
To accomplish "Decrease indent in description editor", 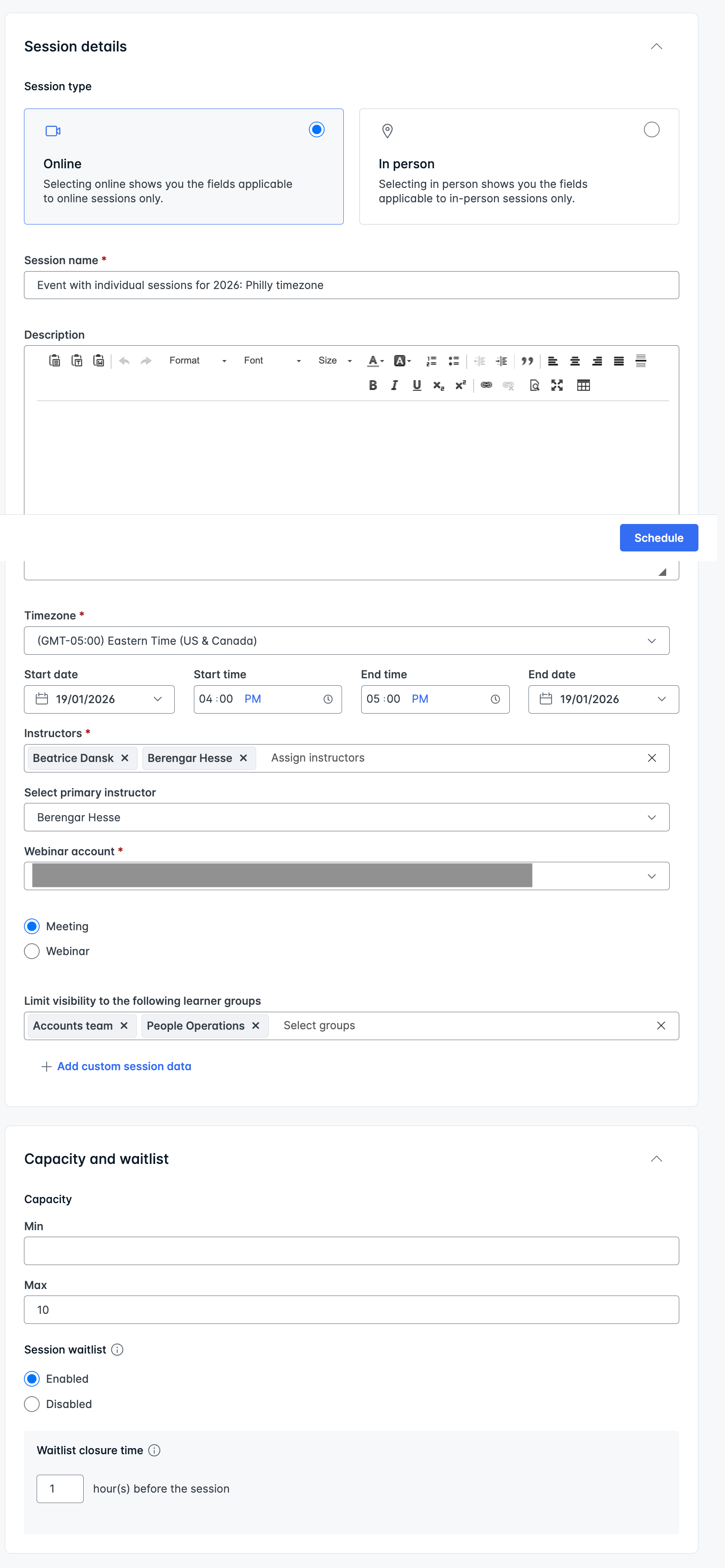I will click(479, 361).
